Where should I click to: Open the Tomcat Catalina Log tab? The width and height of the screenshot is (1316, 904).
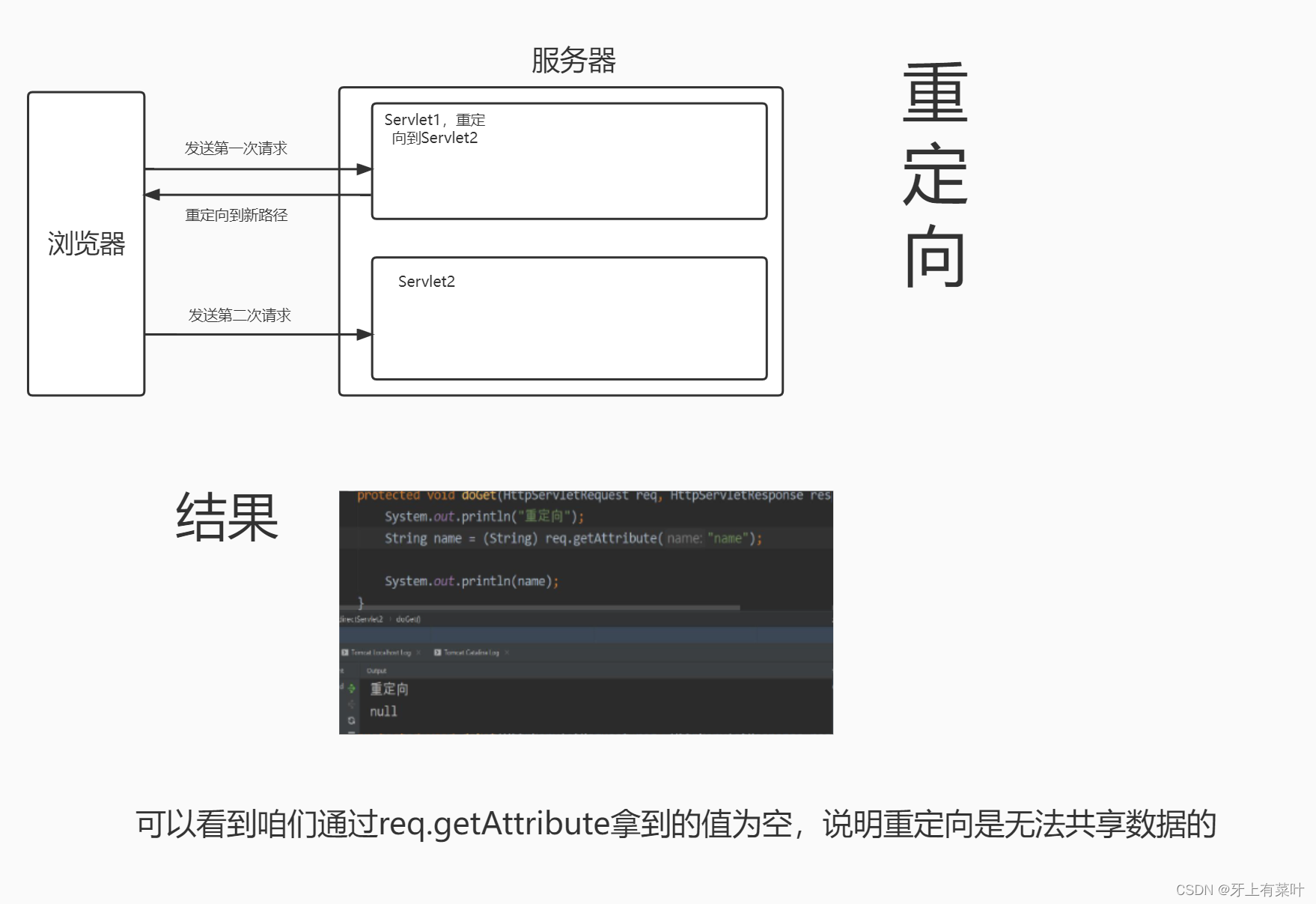click(472, 652)
